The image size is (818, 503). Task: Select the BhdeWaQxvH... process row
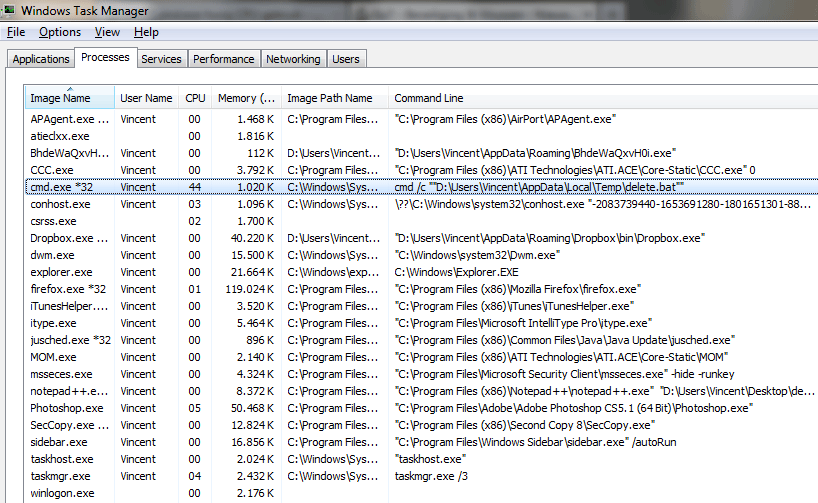422,153
